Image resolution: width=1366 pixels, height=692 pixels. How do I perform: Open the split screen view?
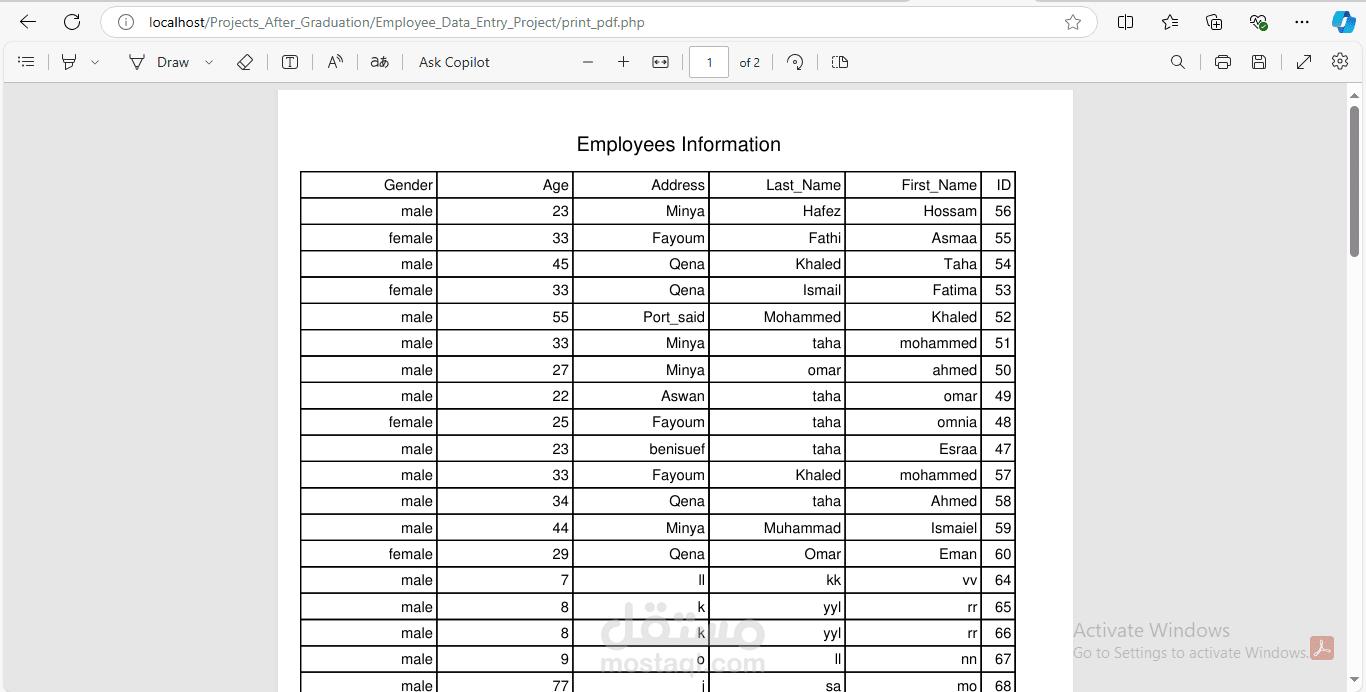[1125, 22]
